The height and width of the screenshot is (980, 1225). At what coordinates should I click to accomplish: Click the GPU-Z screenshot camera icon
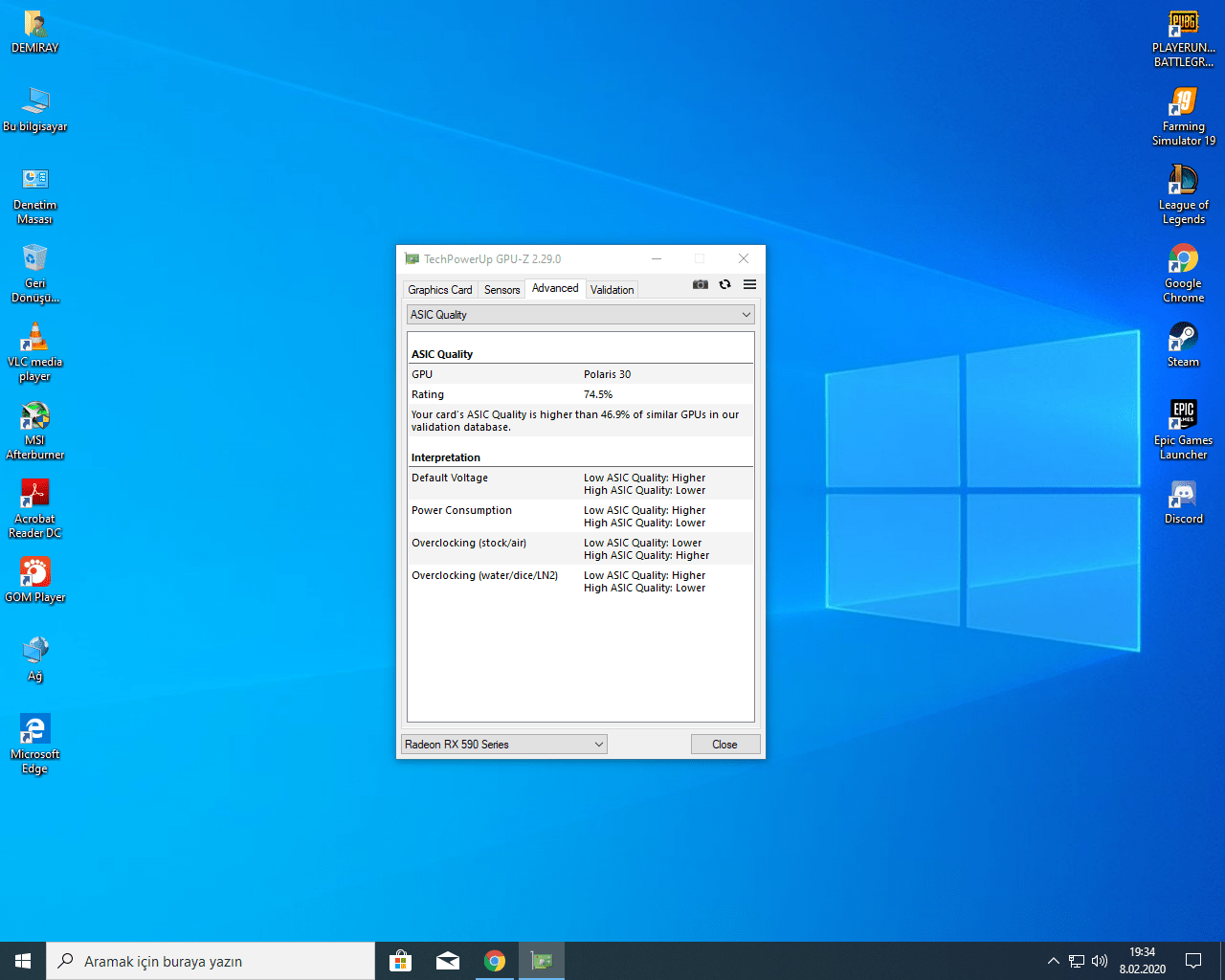[701, 284]
